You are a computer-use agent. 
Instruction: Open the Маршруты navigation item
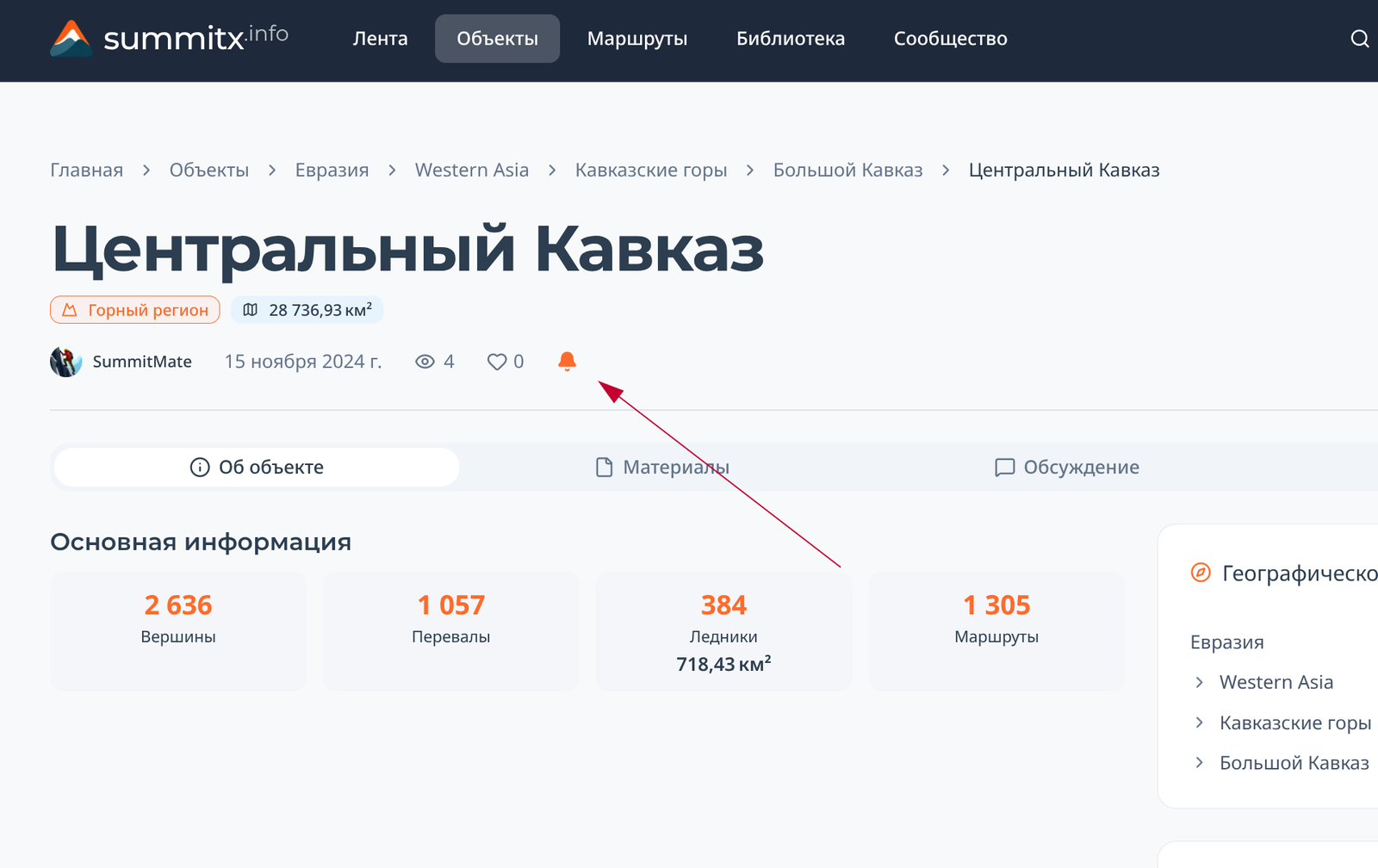[636, 39]
